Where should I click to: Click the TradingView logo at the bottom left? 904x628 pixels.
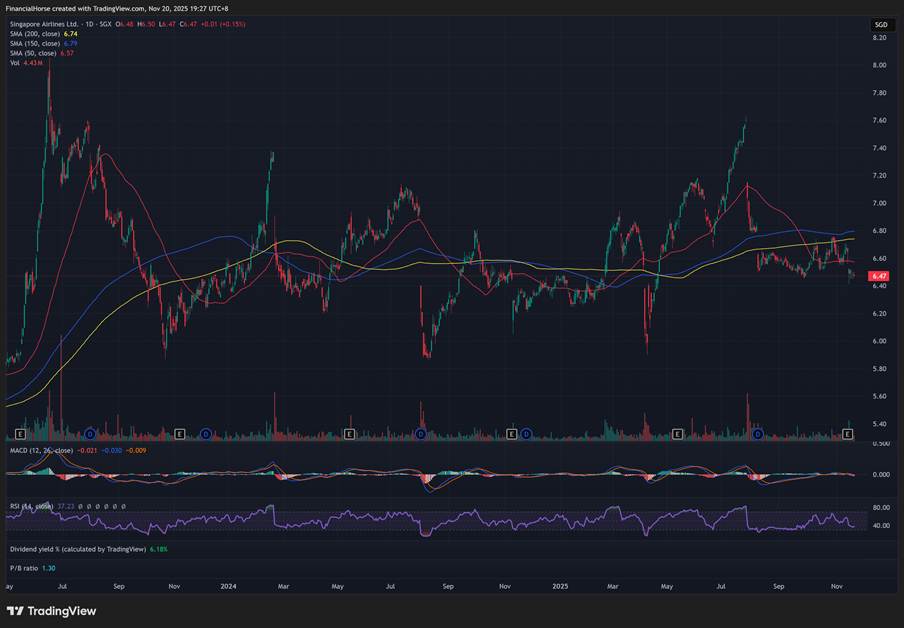[51, 611]
